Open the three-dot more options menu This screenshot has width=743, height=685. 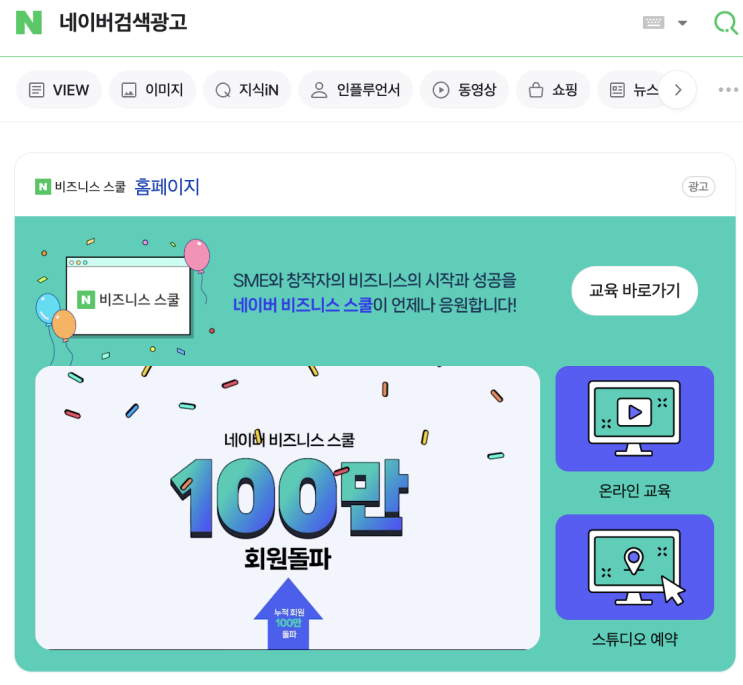click(x=728, y=90)
